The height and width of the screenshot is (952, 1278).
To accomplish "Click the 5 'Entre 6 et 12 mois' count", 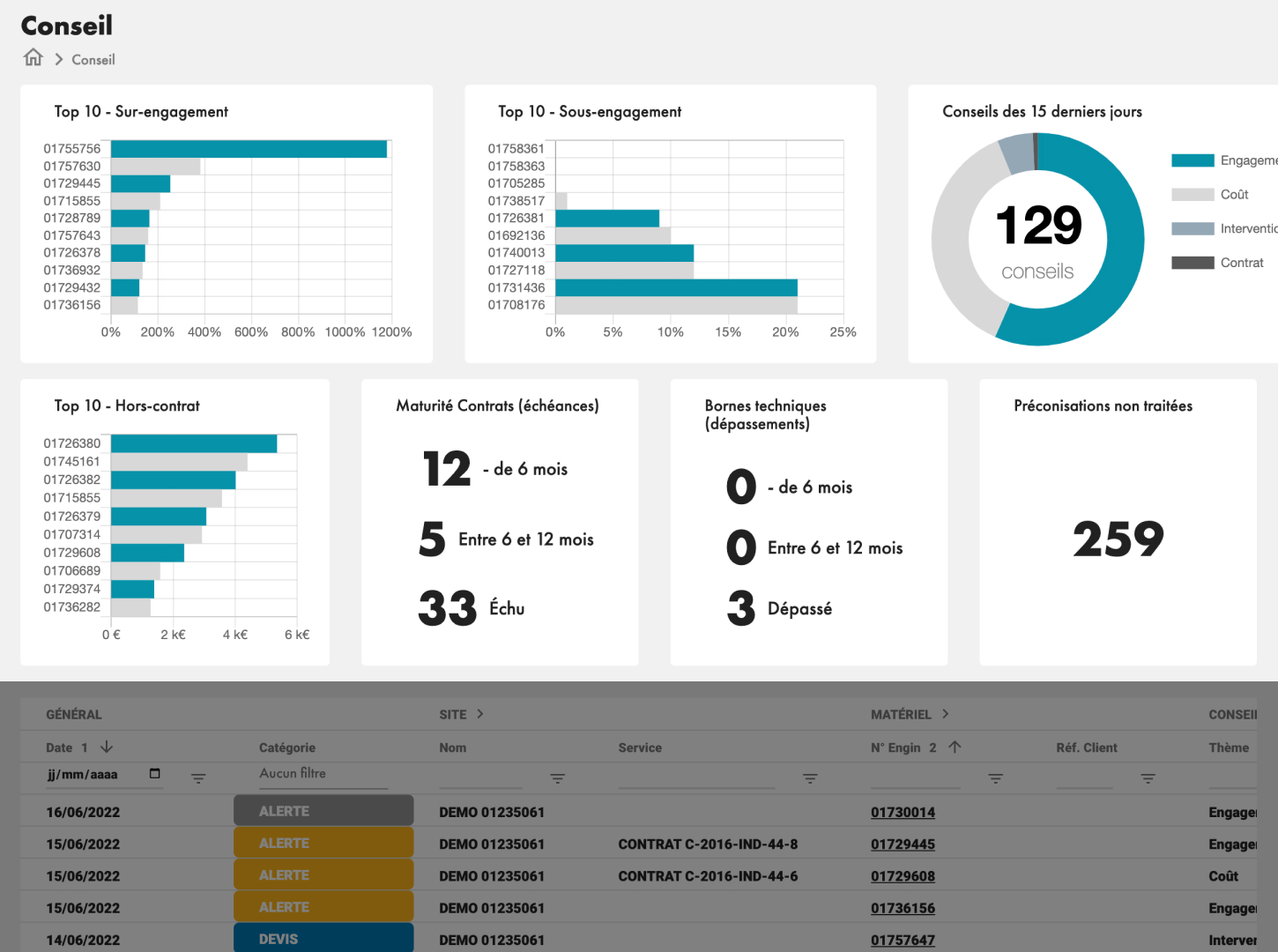I will [433, 539].
